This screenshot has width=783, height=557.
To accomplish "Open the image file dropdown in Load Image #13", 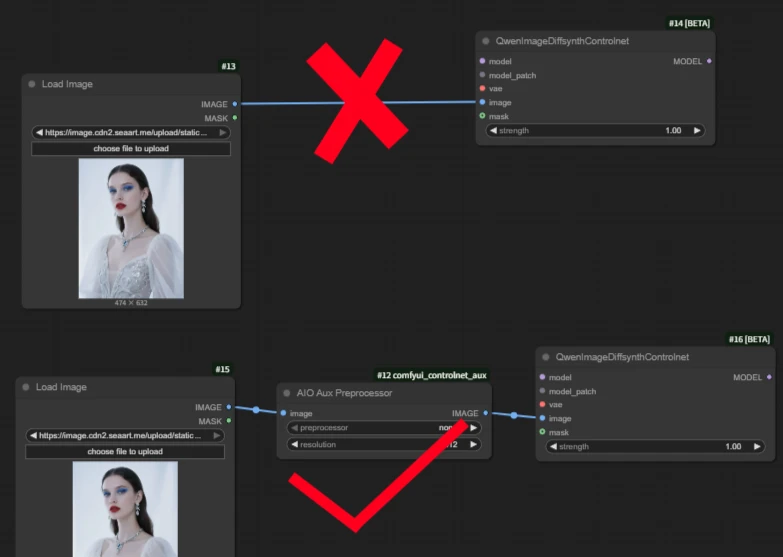I will click(130, 132).
